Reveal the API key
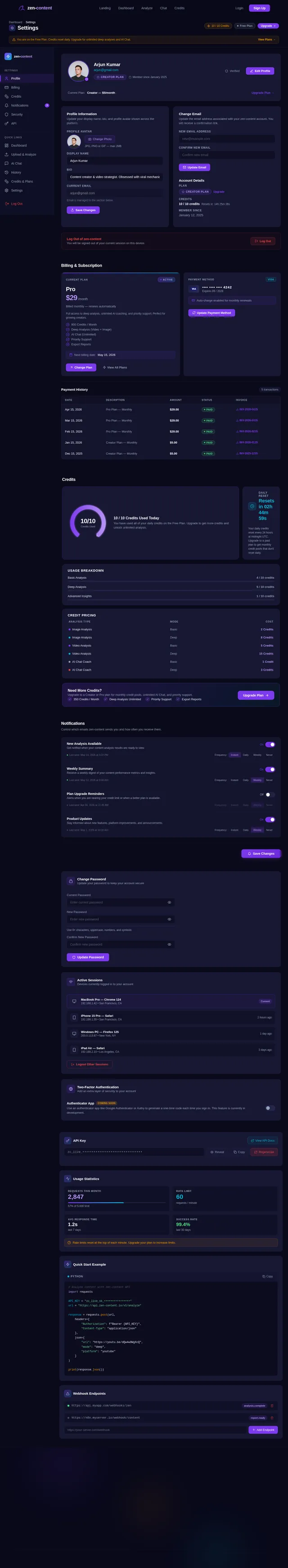The image size is (288, 1568). click(x=217, y=1152)
